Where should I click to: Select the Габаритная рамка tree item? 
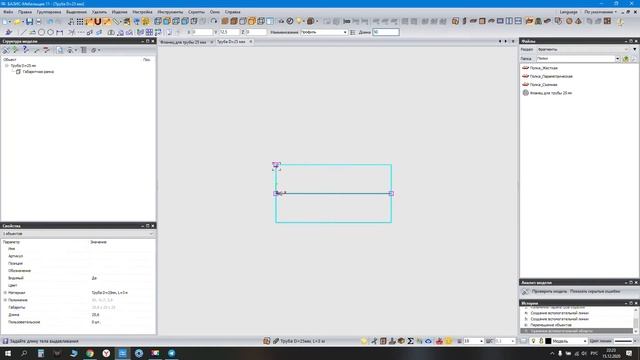(38, 72)
